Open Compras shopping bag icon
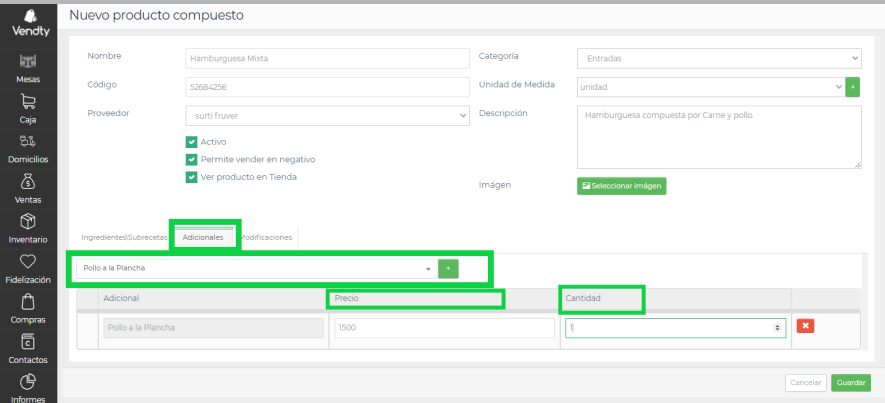Viewport: 885px width, 403px height. [28, 302]
